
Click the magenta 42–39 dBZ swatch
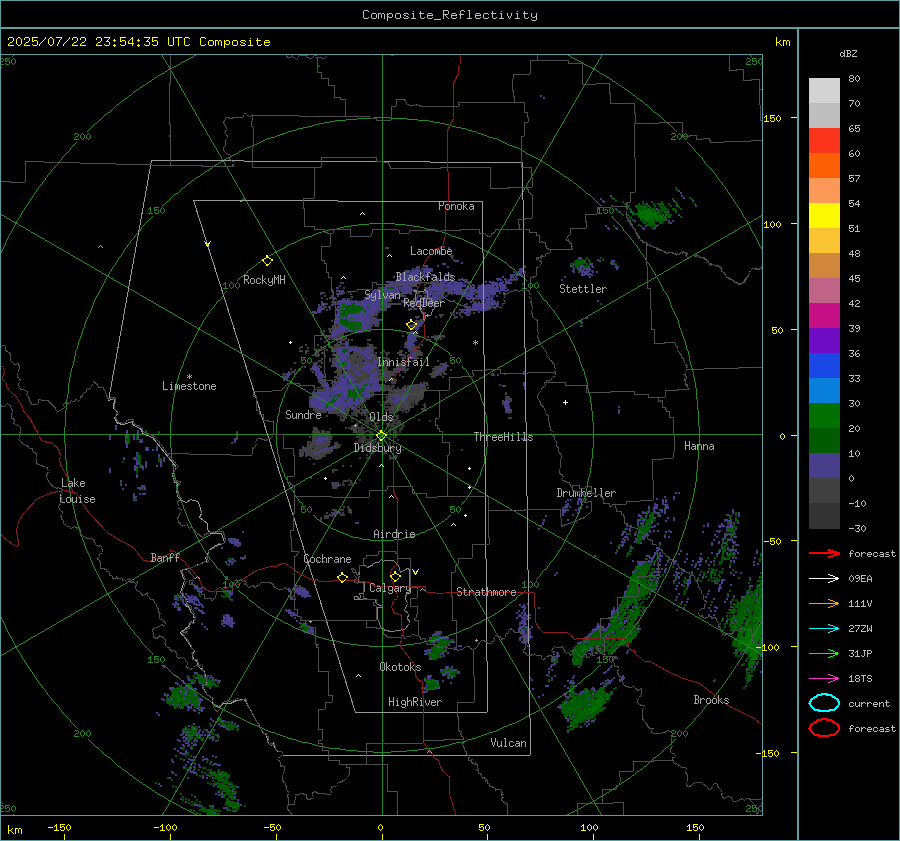coord(824,316)
